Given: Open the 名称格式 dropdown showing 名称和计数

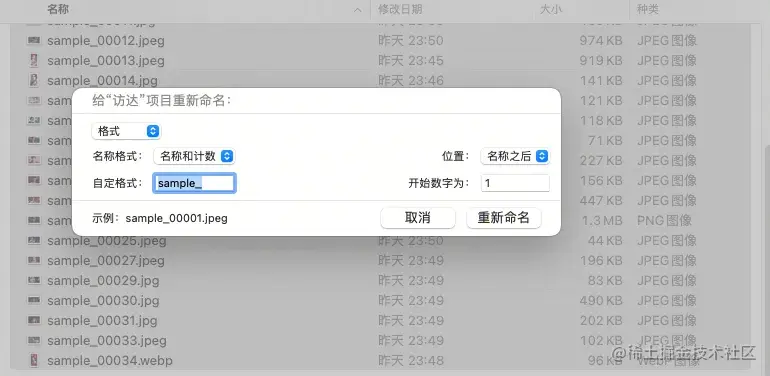Looking at the screenshot, I should point(194,156).
